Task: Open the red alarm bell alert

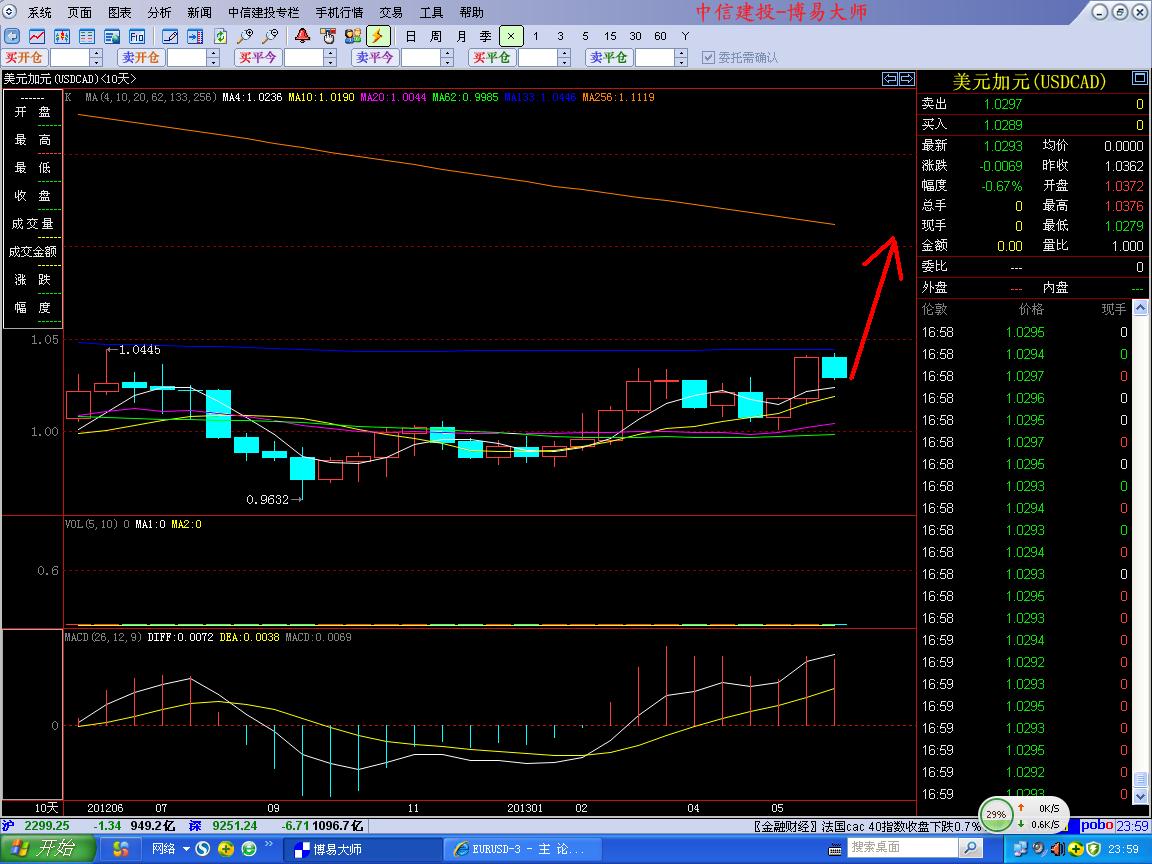Action: pyautogui.click(x=302, y=36)
